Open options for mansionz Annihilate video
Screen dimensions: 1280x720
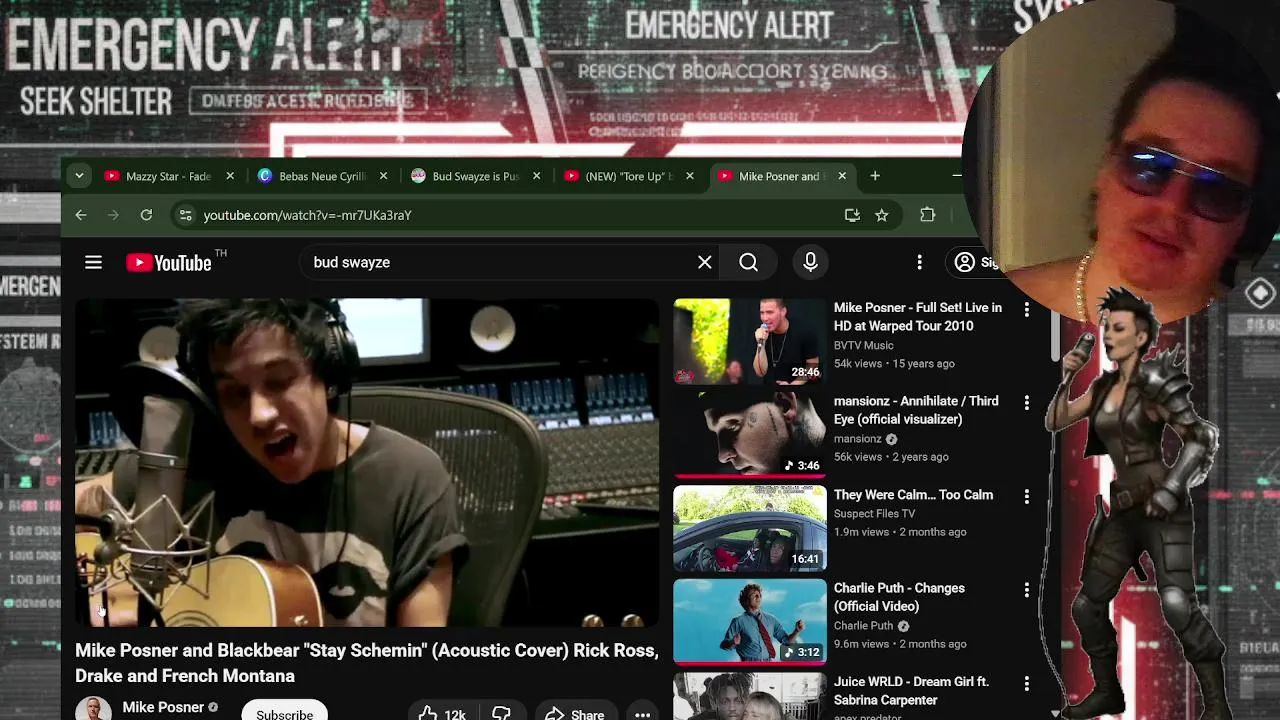[x=1026, y=403]
